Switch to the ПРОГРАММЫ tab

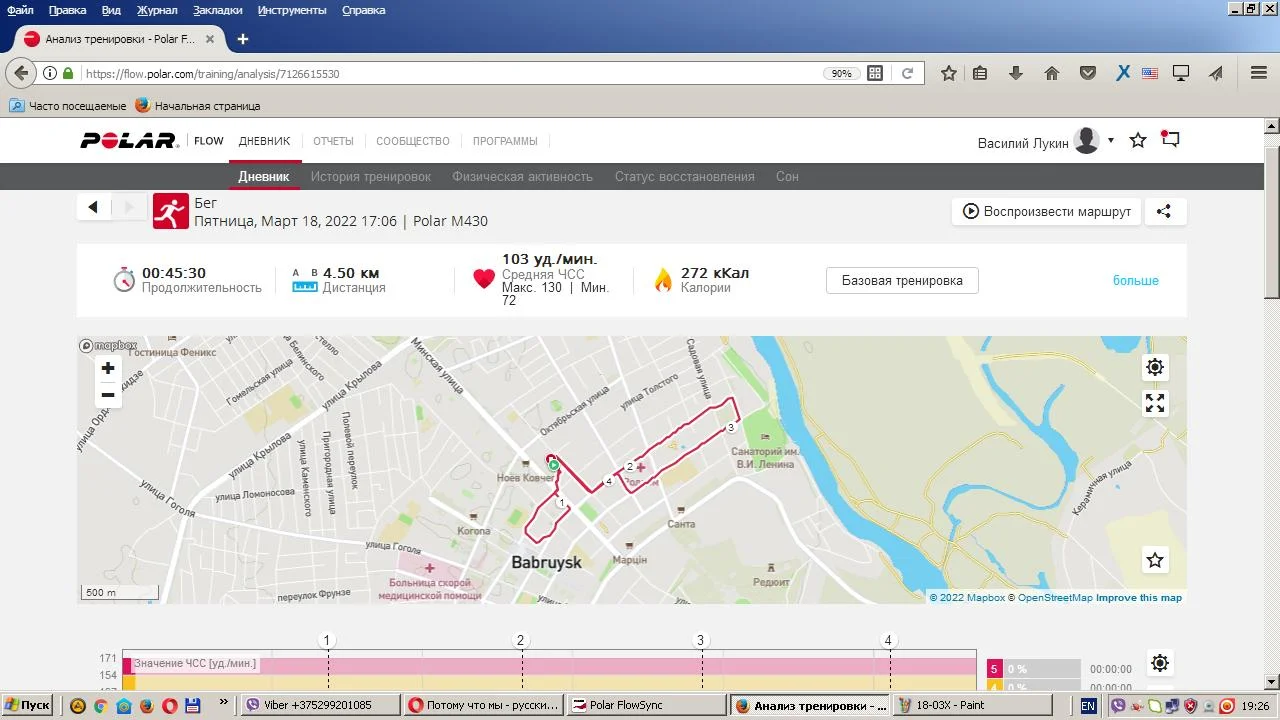pyautogui.click(x=505, y=141)
